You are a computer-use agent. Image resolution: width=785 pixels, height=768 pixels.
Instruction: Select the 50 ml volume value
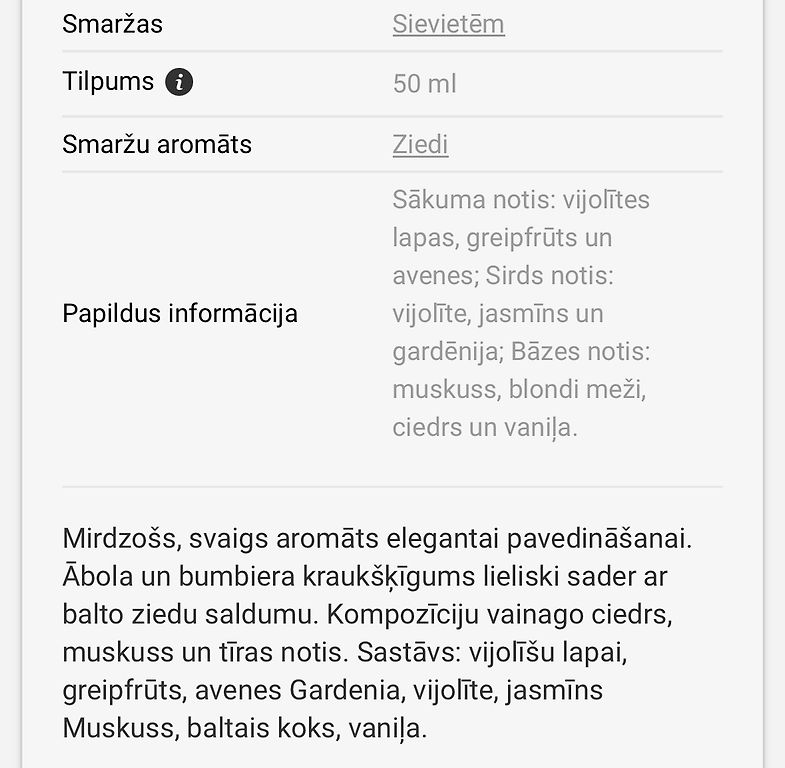[424, 84]
